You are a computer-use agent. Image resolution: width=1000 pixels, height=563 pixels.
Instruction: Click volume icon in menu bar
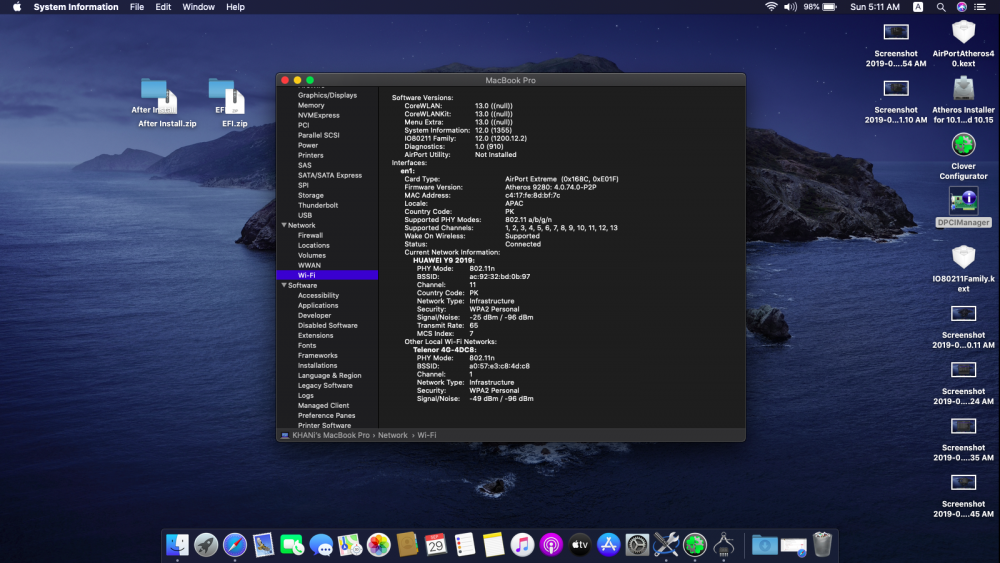coord(790,7)
